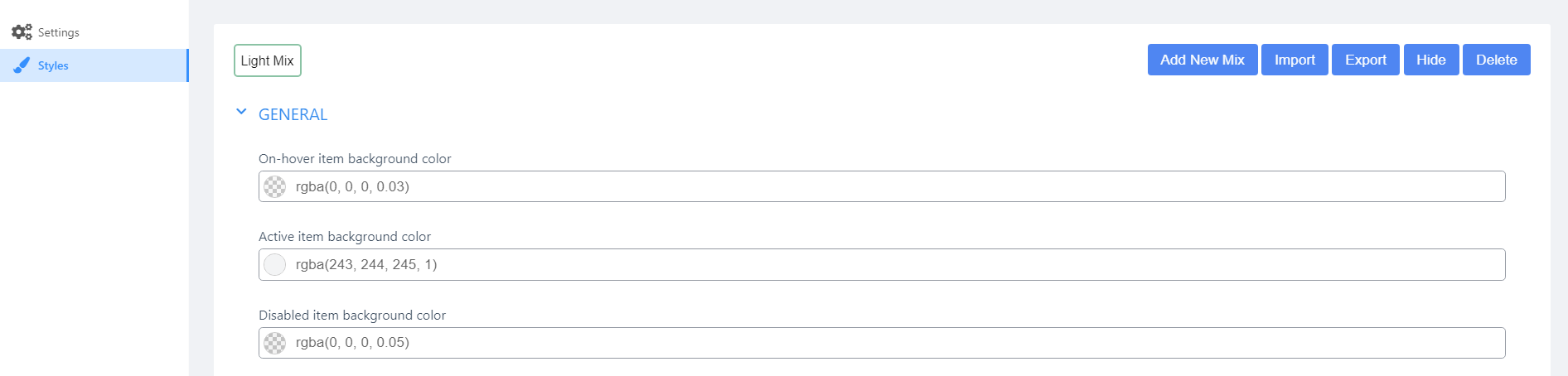This screenshot has height=376, width=1568.
Task: Click the Active item background color label
Action: (x=345, y=237)
